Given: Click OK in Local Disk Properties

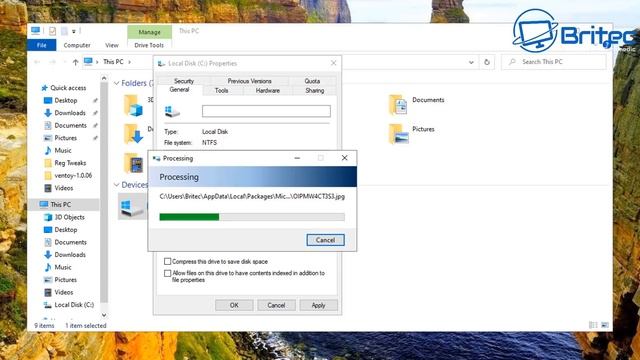Looking at the screenshot, I should [234, 305].
